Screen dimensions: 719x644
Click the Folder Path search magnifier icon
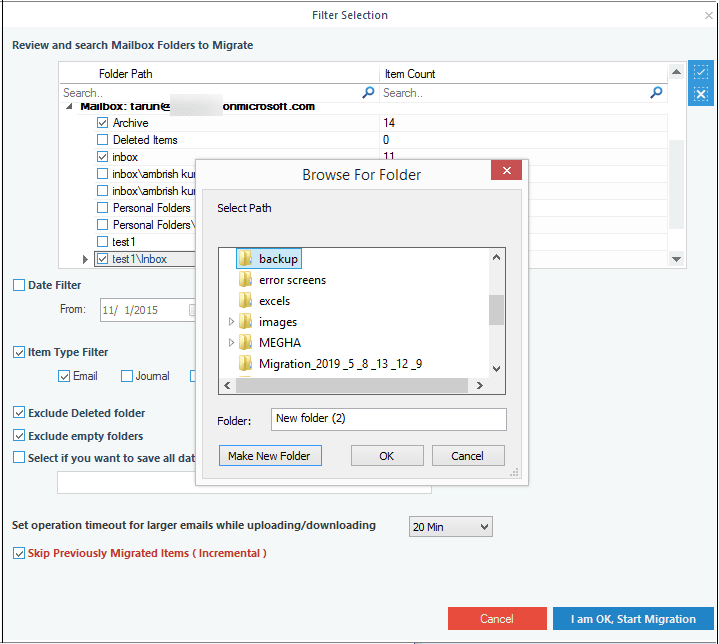[368, 93]
